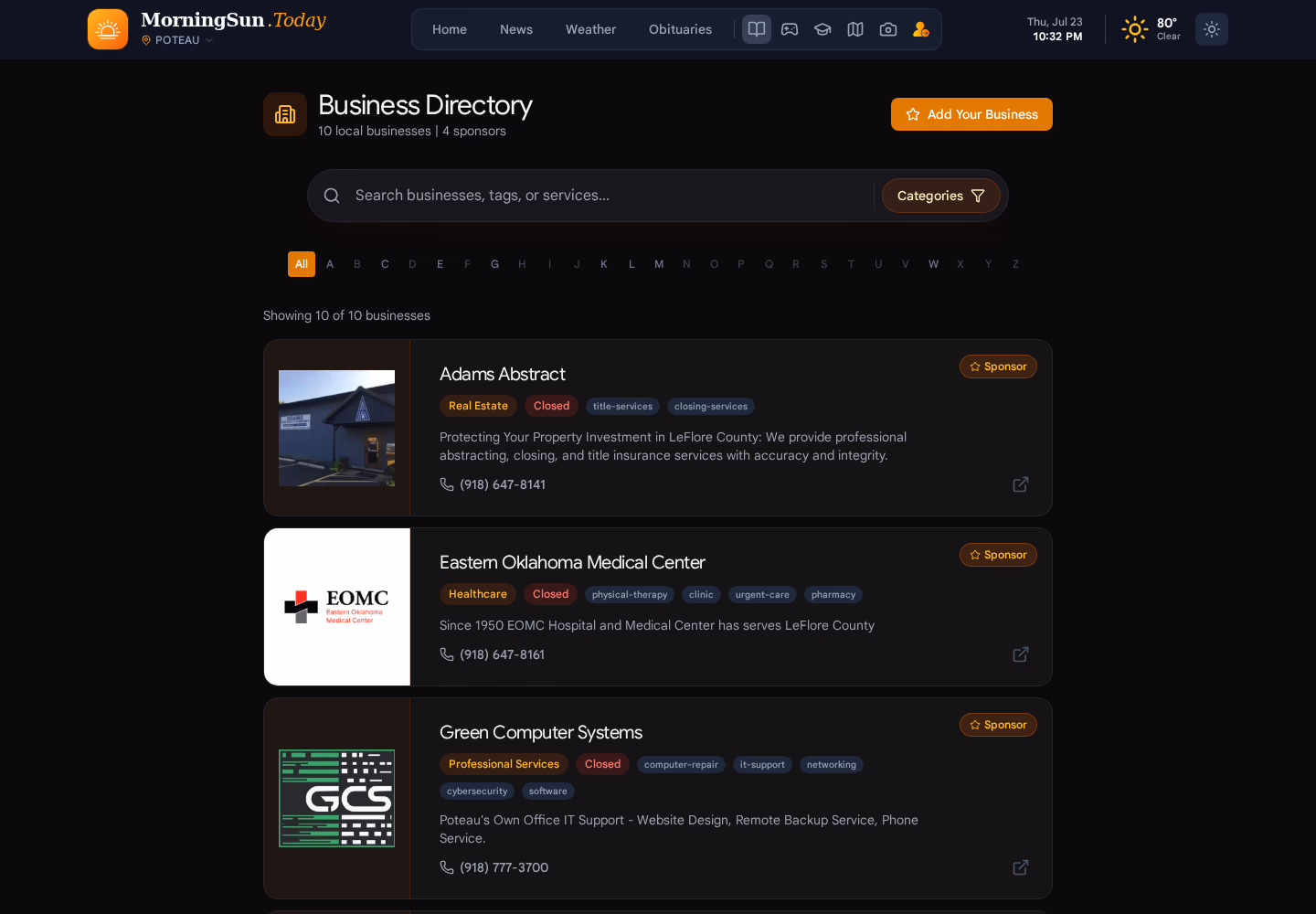
Task: Click the physical-therapy tag
Action: click(630, 595)
